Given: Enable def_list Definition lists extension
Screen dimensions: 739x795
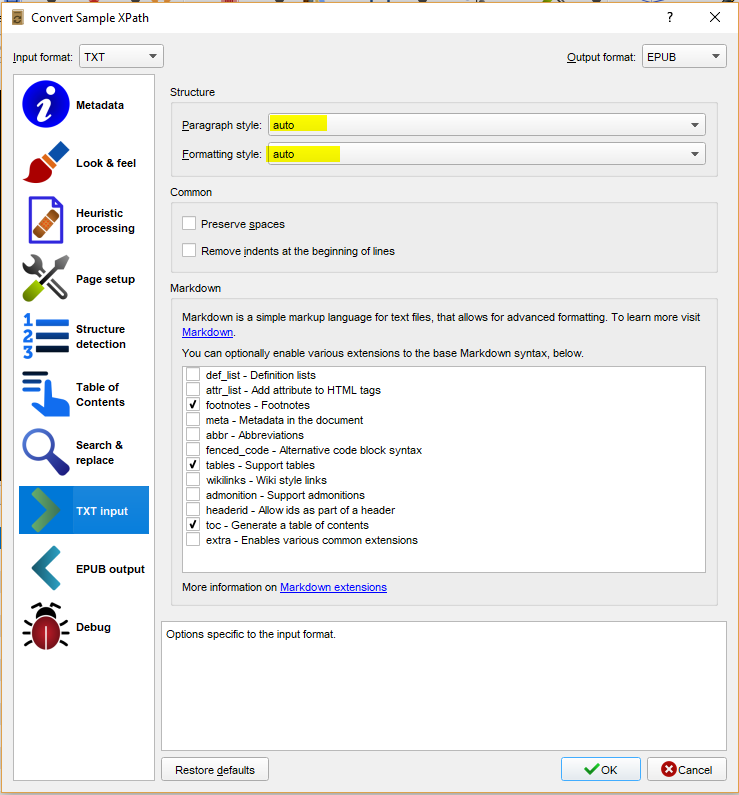Looking at the screenshot, I should [x=193, y=374].
